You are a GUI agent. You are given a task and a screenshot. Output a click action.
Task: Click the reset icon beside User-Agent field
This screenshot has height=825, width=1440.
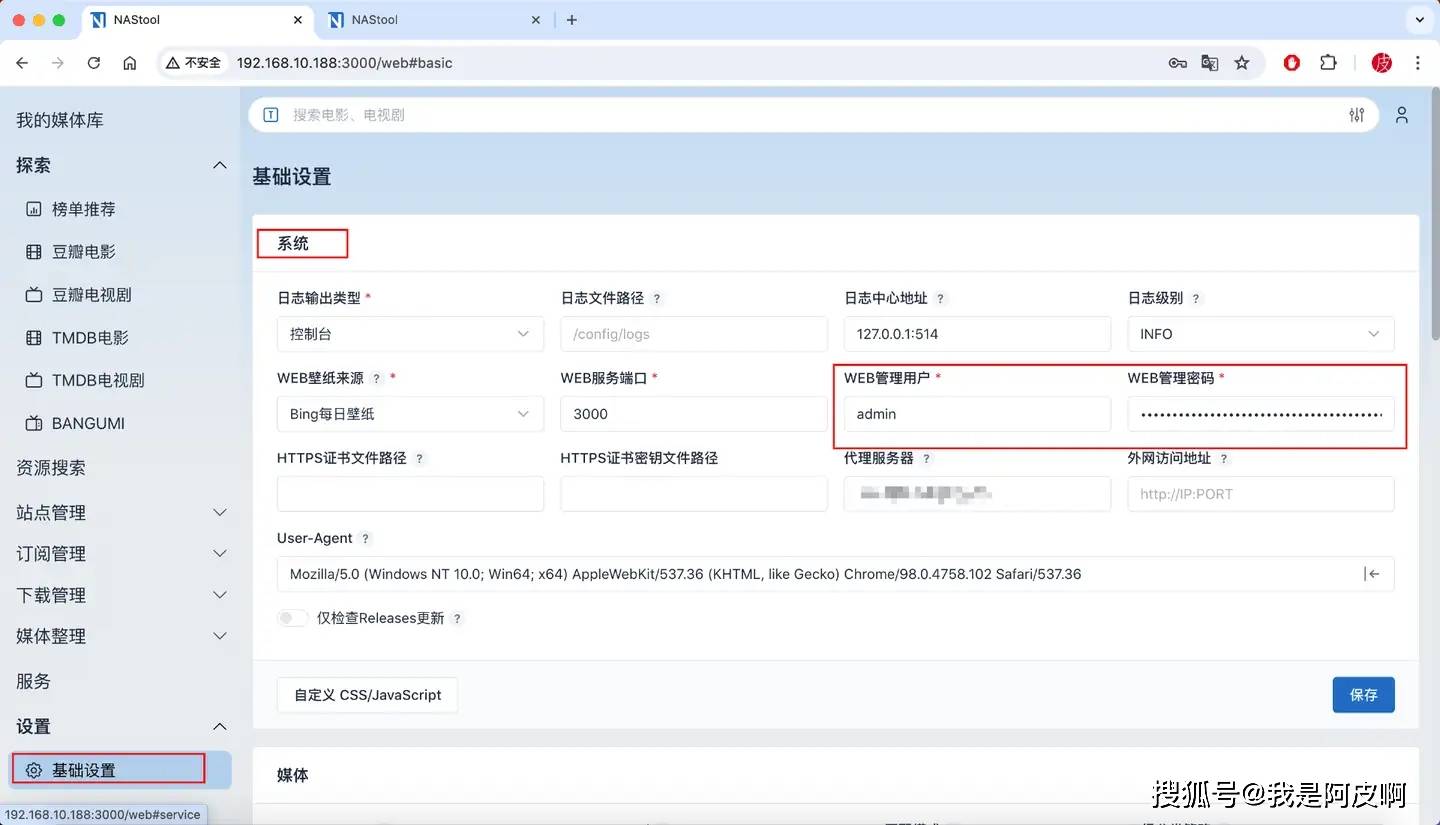coord(1374,574)
